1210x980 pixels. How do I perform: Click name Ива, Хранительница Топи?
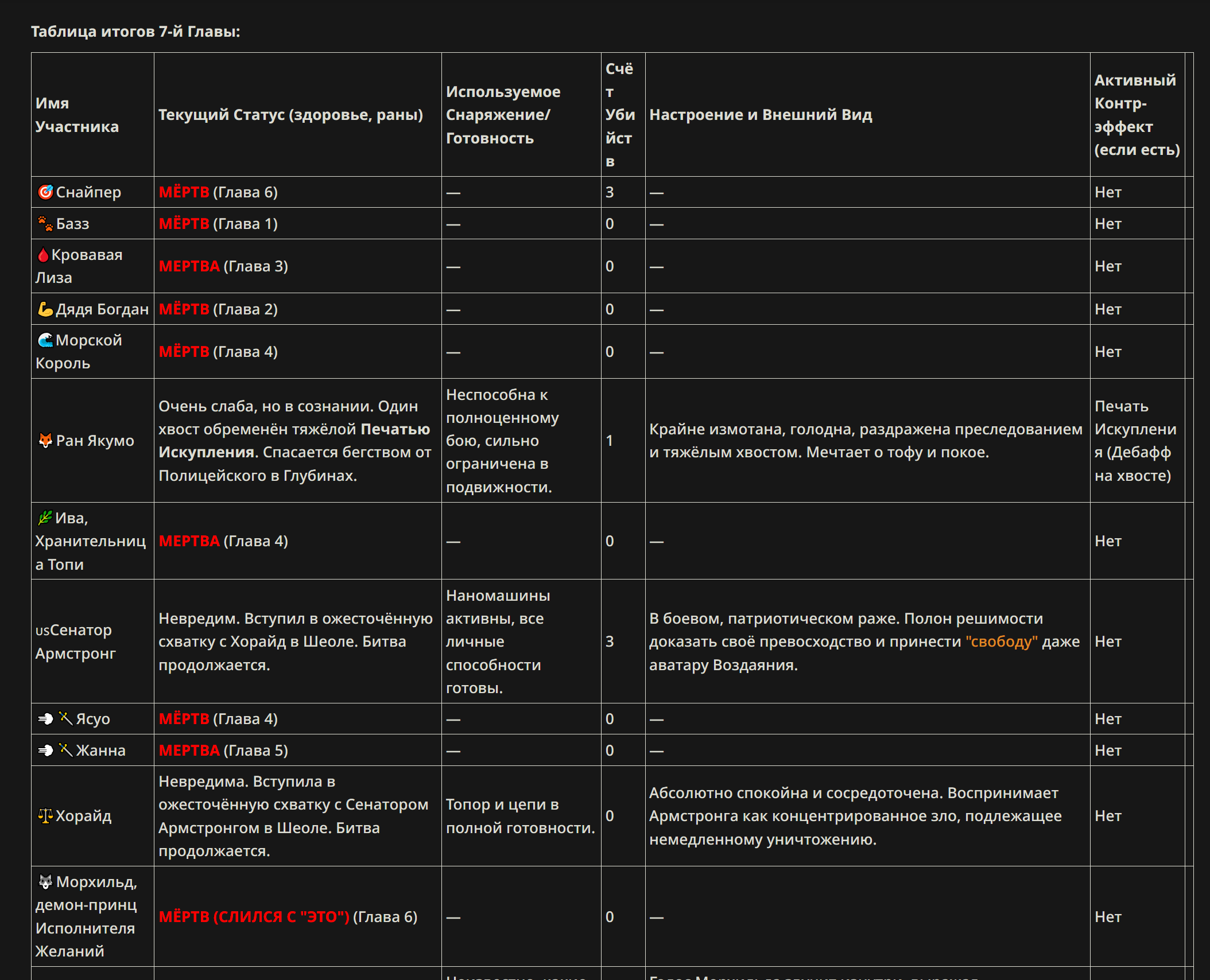[x=91, y=540]
